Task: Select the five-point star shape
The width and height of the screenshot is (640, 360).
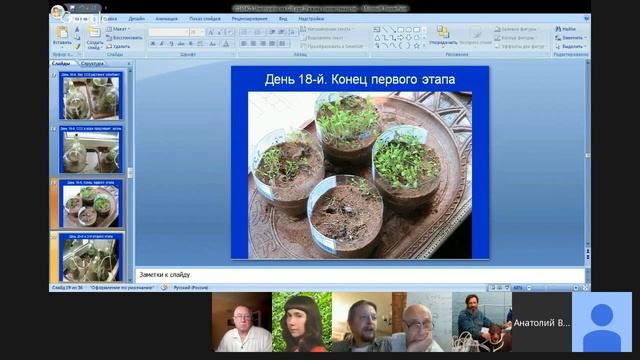Action: (x=416, y=46)
